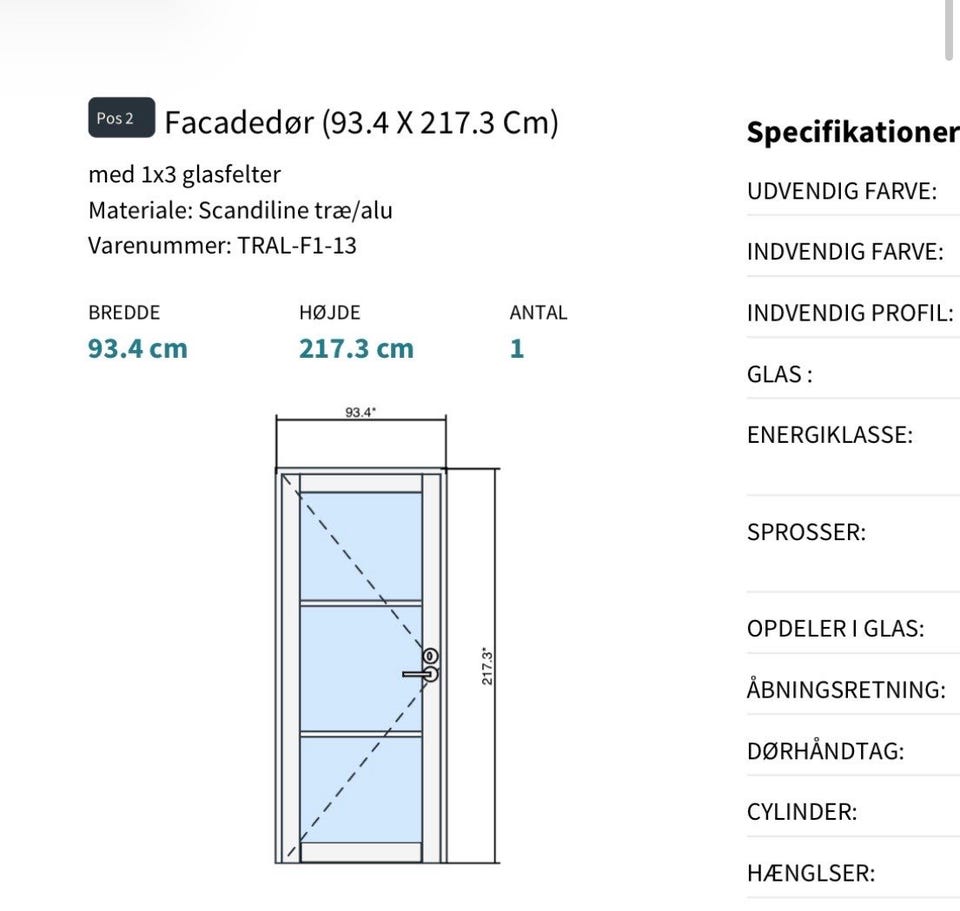Click the Specifikationer heading
Viewport: 960px width, 911px height.
[852, 132]
